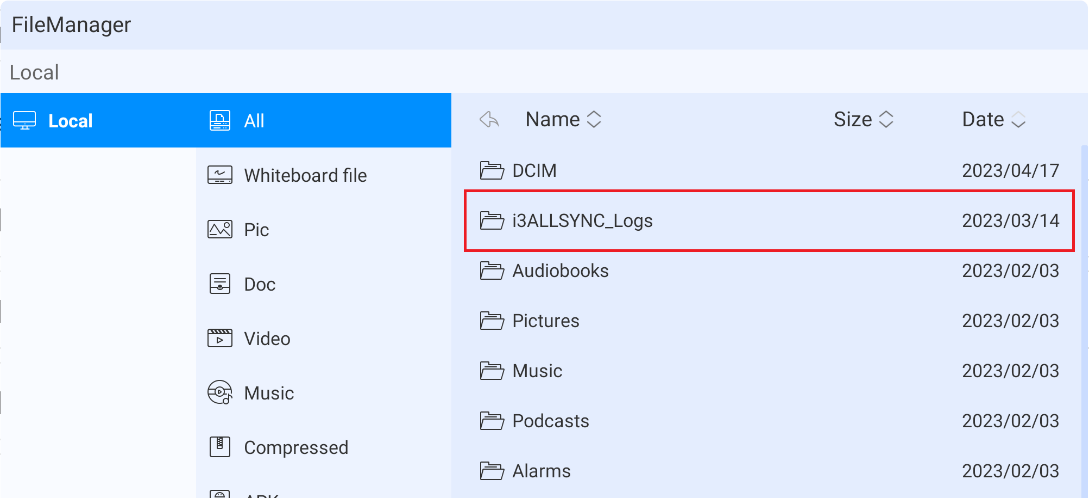Open the Audiobooks folder

coord(560,271)
